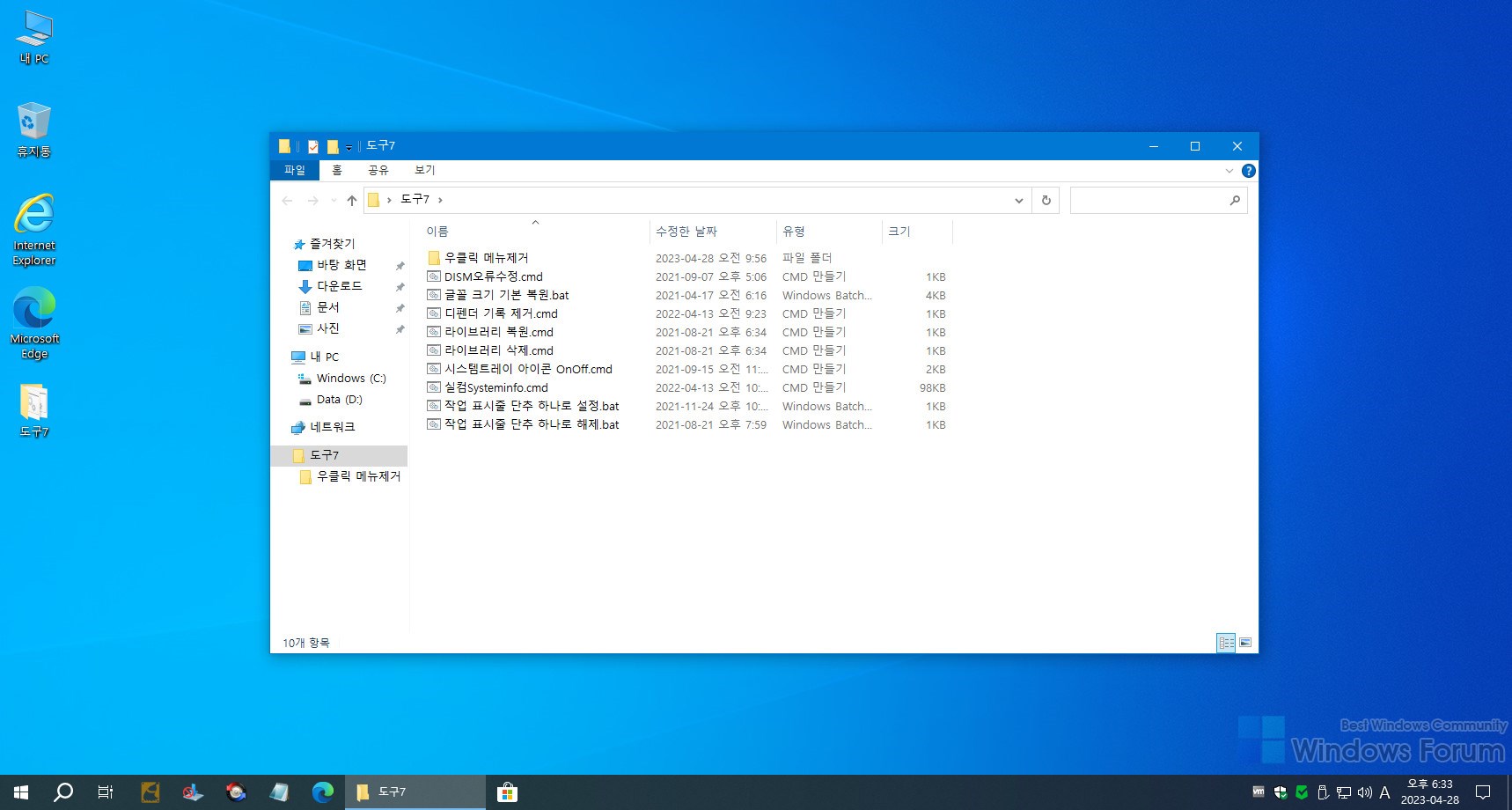Select the Microsoft Edge desktop shortcut
1512x810 pixels.
click(x=34, y=324)
